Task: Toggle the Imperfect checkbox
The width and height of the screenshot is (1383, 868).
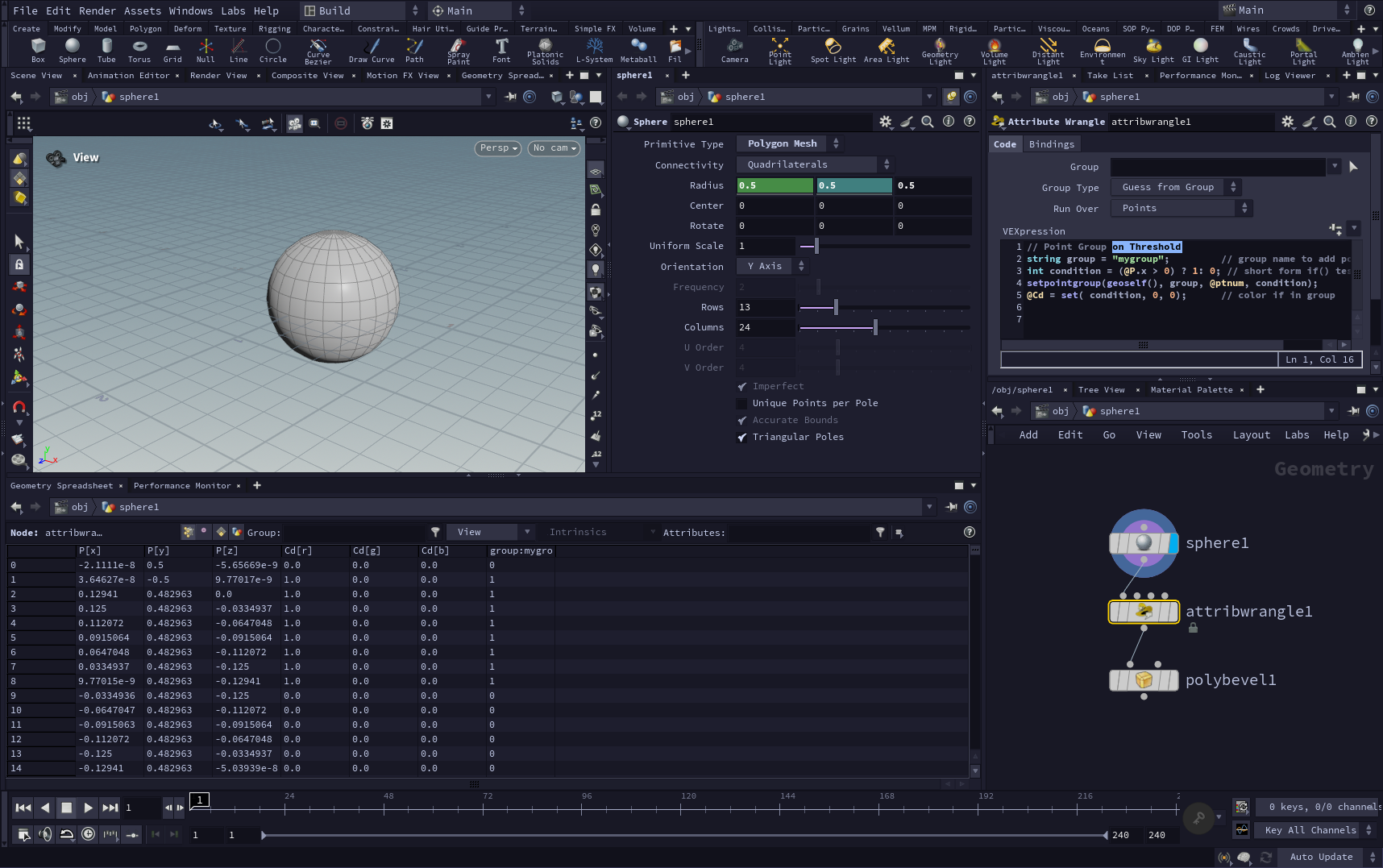Action: pyautogui.click(x=741, y=386)
